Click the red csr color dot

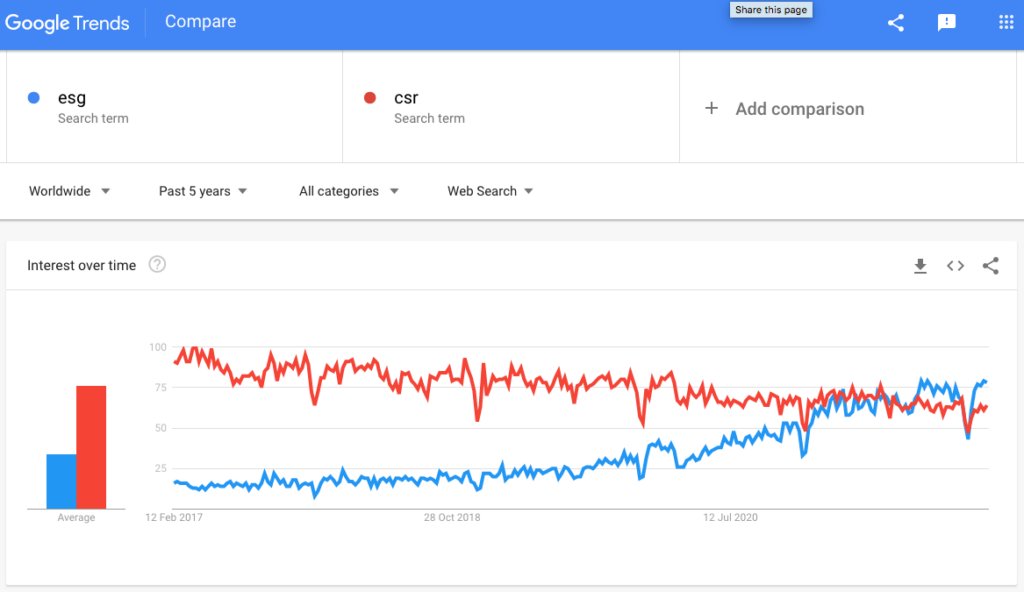pos(370,98)
